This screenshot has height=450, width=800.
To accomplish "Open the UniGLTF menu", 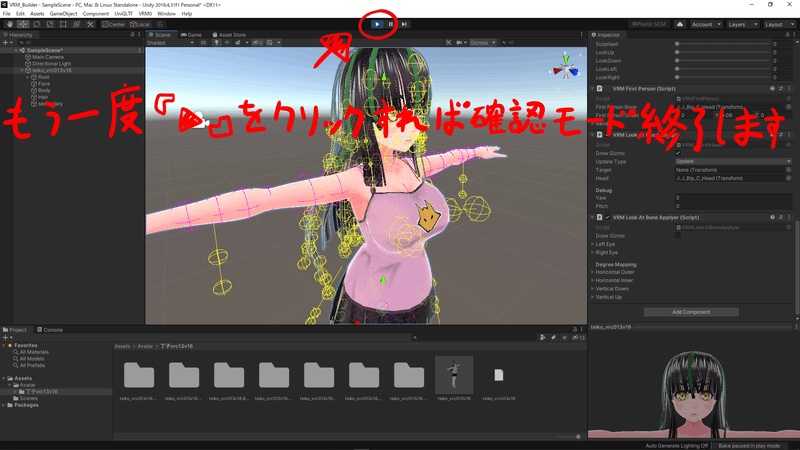I will [x=123, y=14].
